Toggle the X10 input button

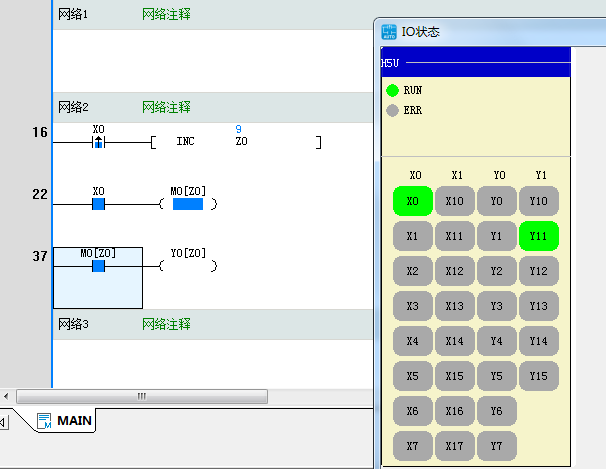pos(454,201)
